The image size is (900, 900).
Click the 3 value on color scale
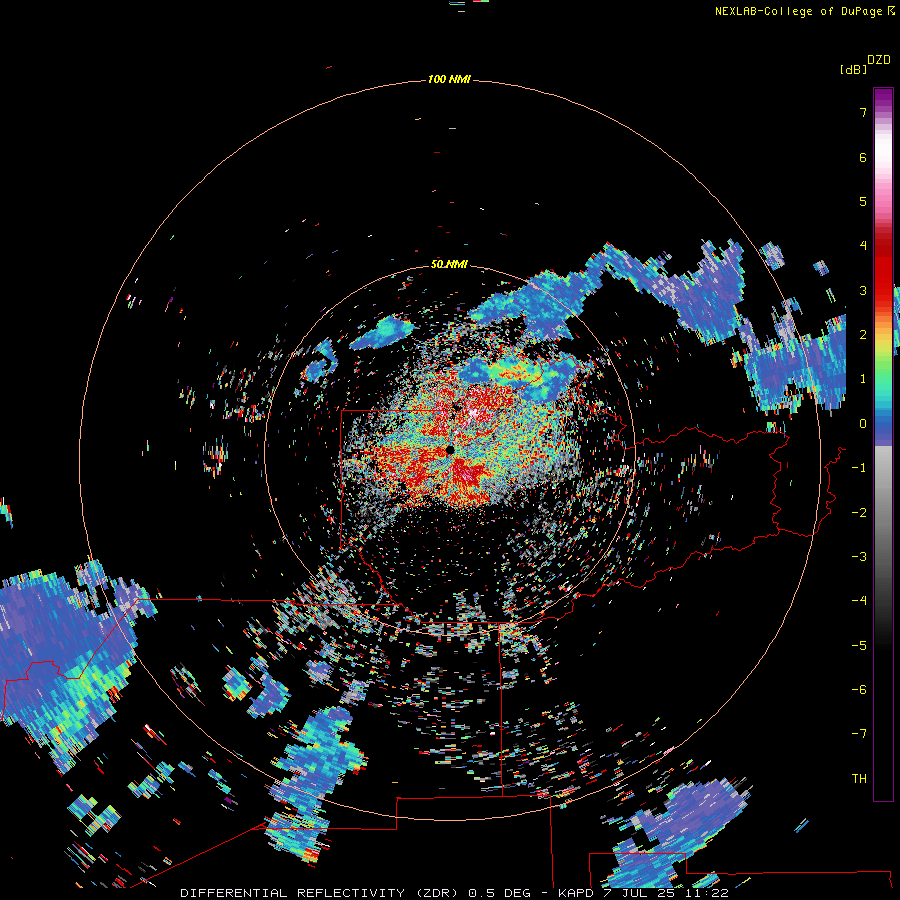pos(863,291)
